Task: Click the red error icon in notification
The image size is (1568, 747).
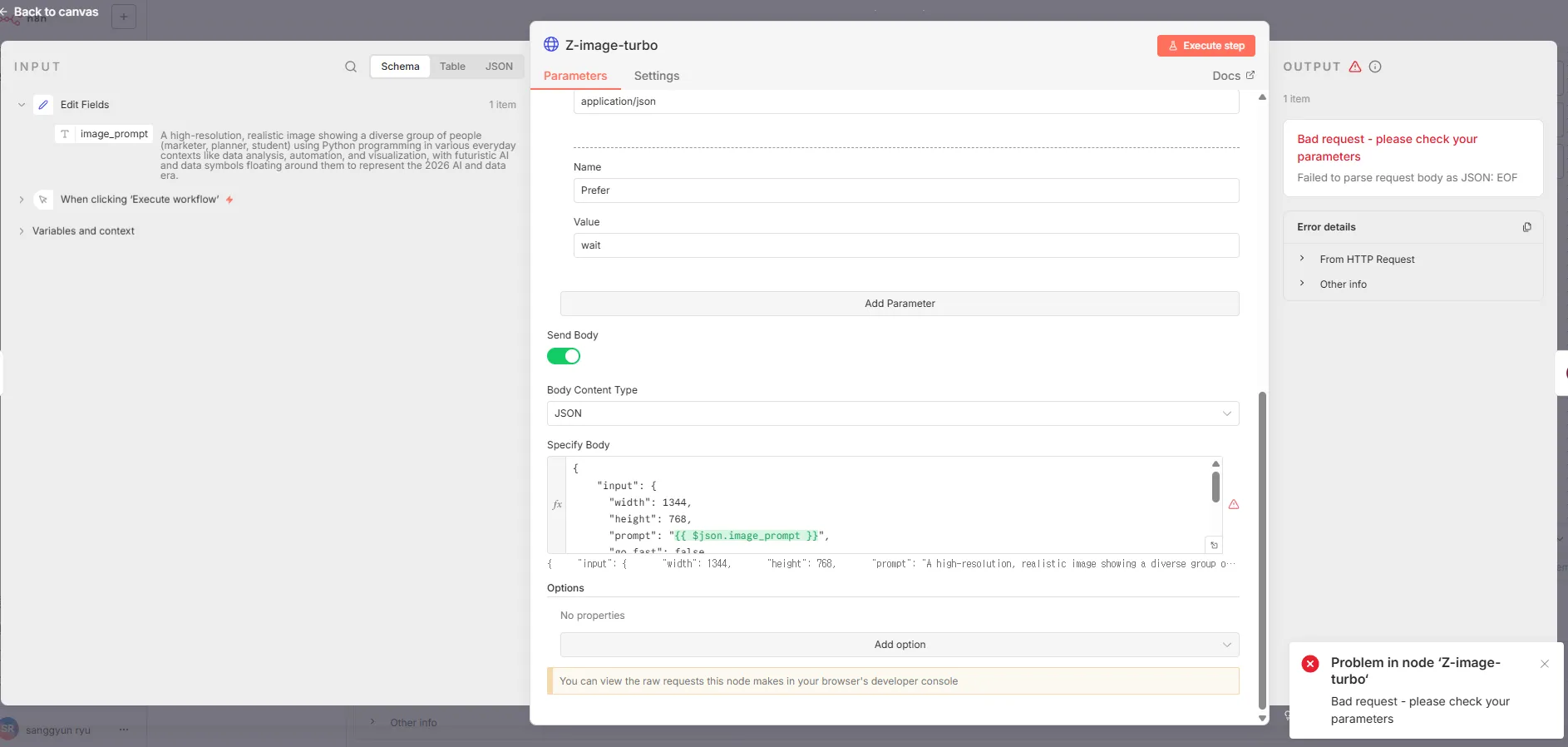Action: tap(1310, 664)
